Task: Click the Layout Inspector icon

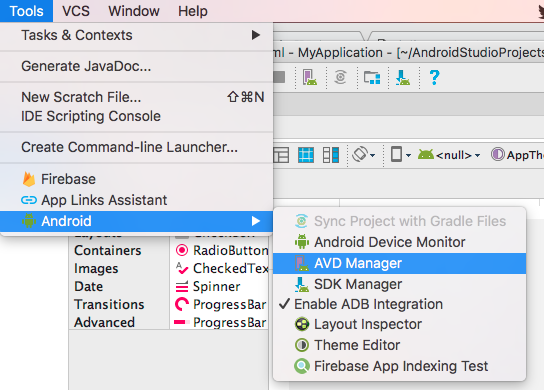Action: (302, 324)
